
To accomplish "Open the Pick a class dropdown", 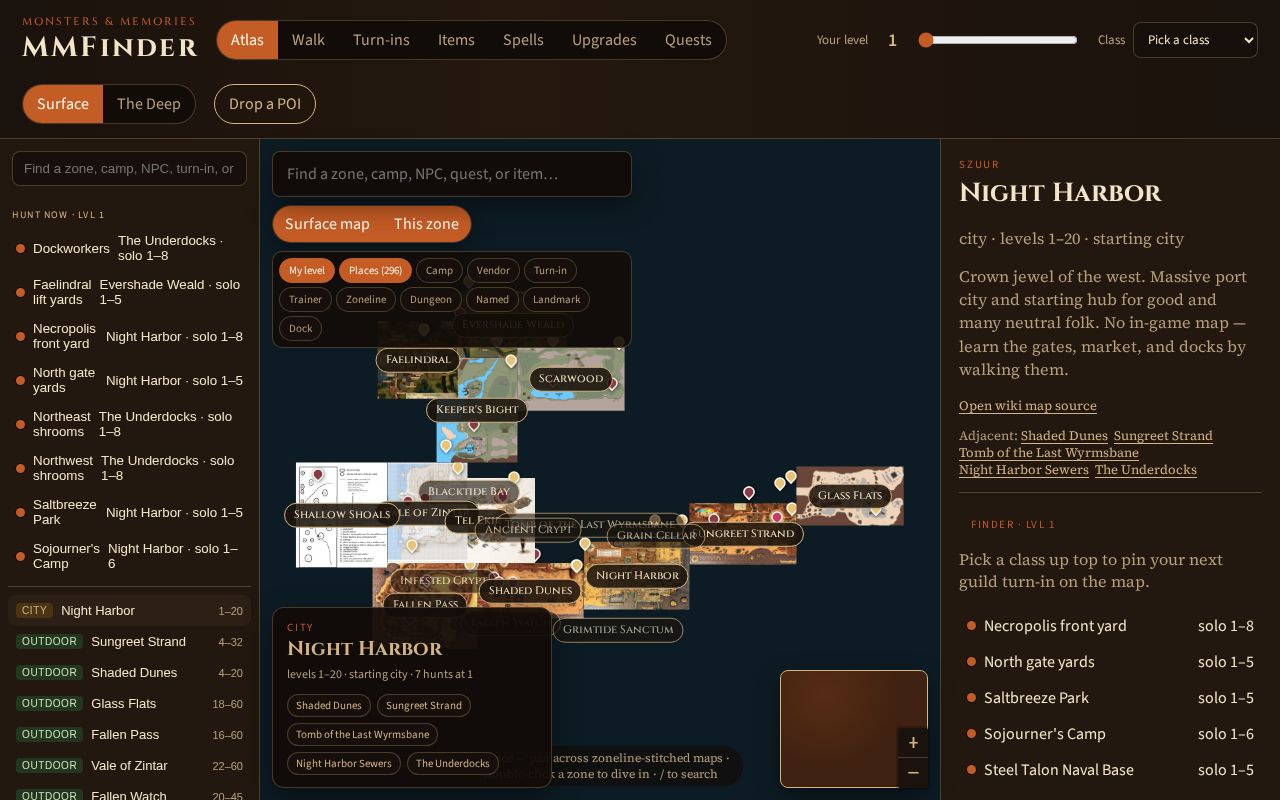I will coord(1195,40).
